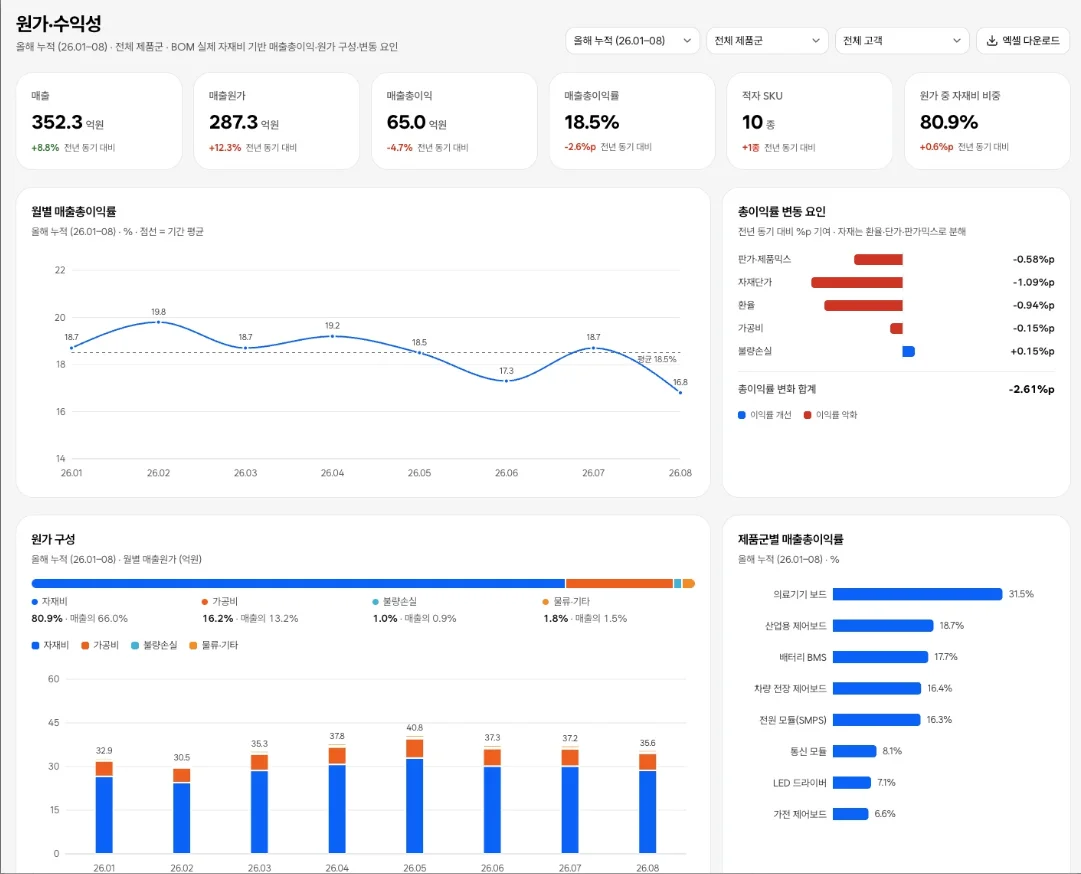Click the 이익률 악화 red legend marker
Viewport: 1081px width, 874px height.
(x=807, y=415)
